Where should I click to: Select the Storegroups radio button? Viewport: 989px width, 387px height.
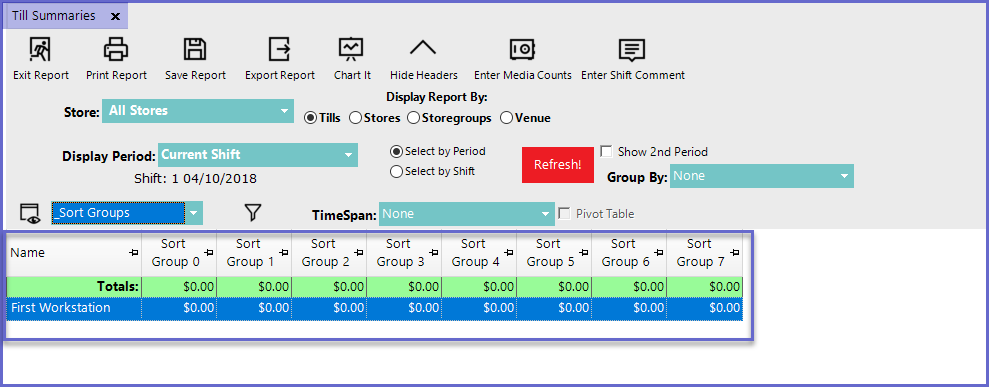click(x=414, y=118)
